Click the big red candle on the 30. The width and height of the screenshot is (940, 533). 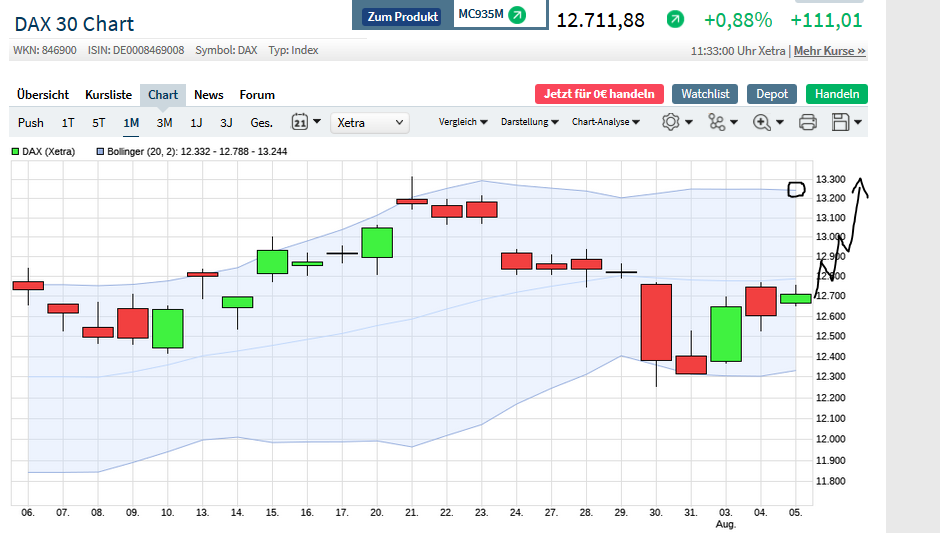point(656,323)
